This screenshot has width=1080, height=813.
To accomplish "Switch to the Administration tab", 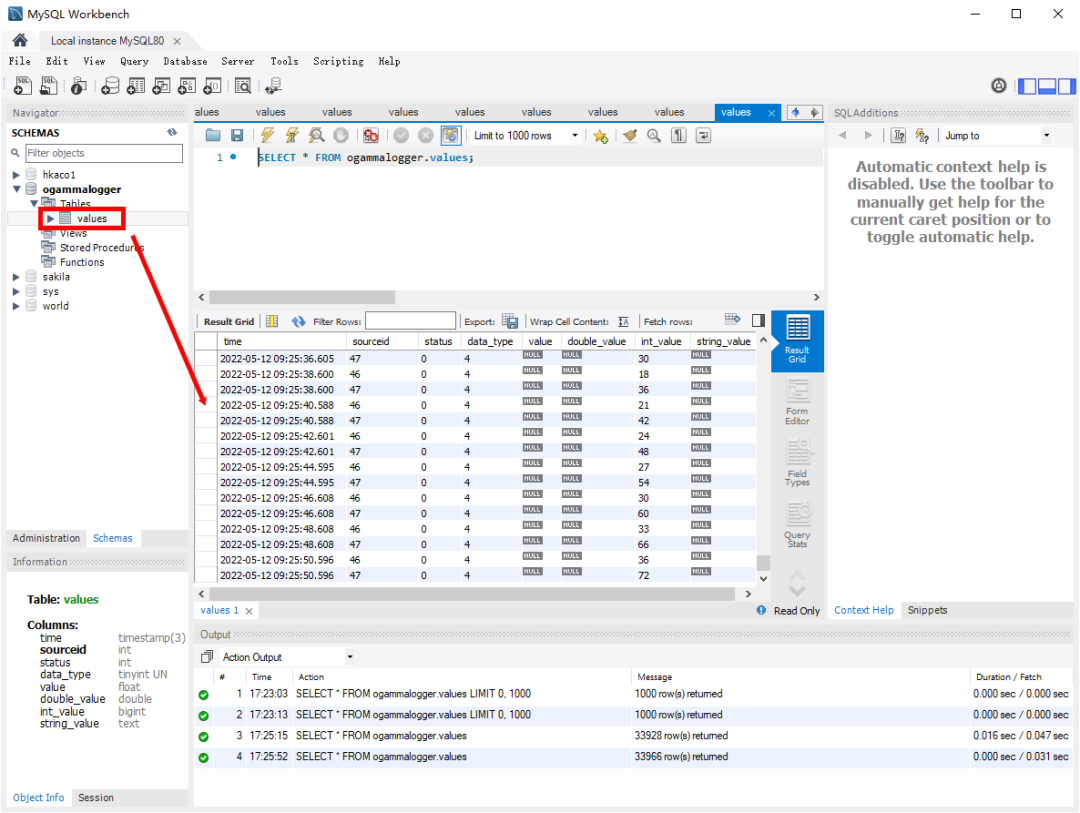I will pyautogui.click(x=46, y=538).
